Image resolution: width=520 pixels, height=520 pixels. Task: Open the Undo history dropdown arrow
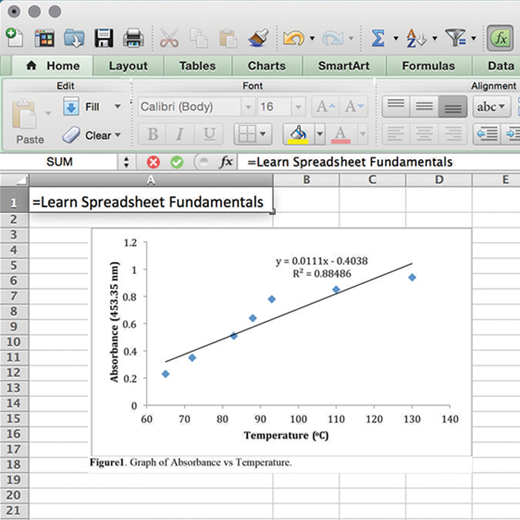tap(312, 38)
